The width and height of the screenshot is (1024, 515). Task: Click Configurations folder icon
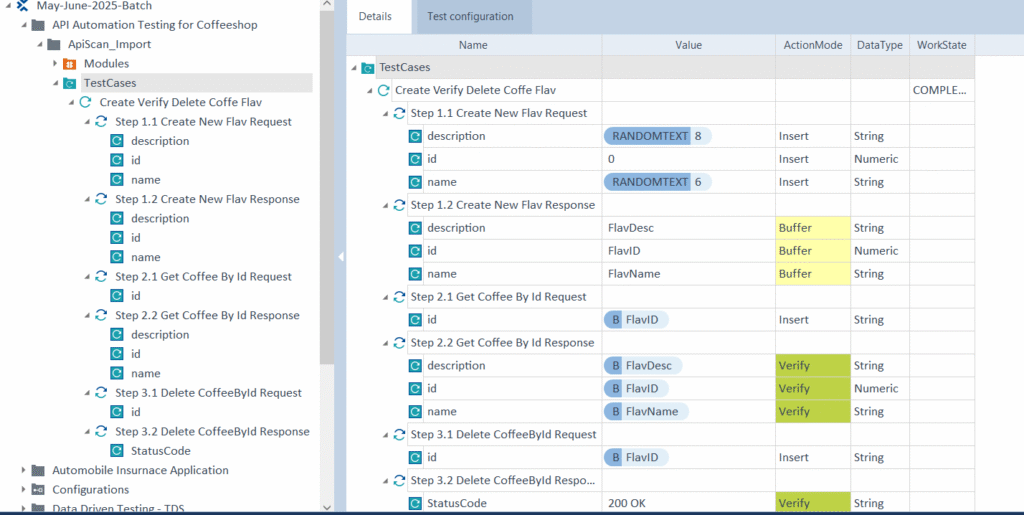38,490
